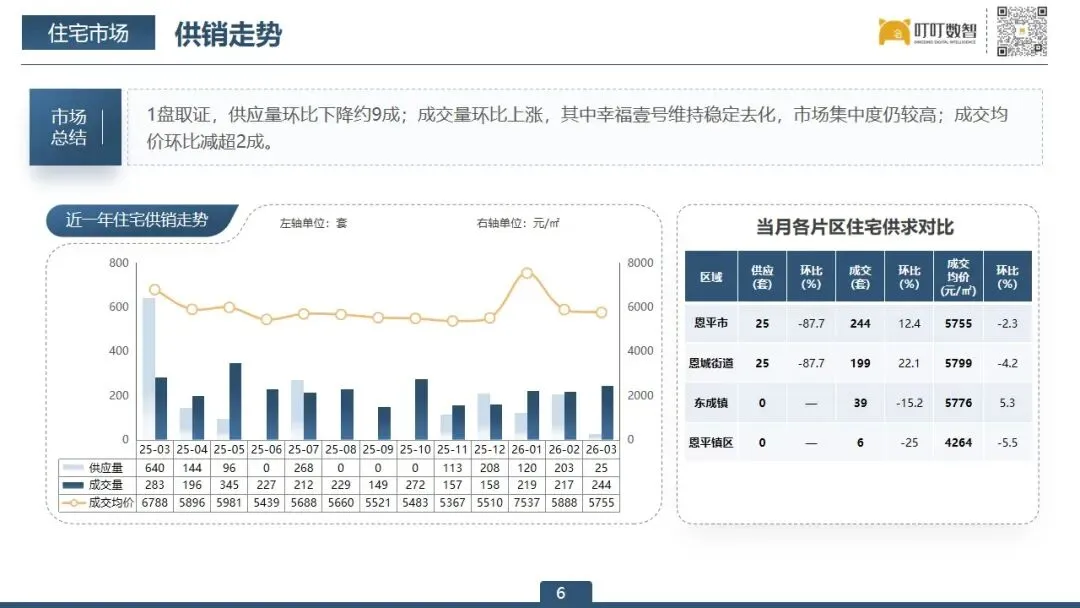Screen dimensions: 1080x608
Task: Select the 供销走势 heading
Action: tap(228, 33)
